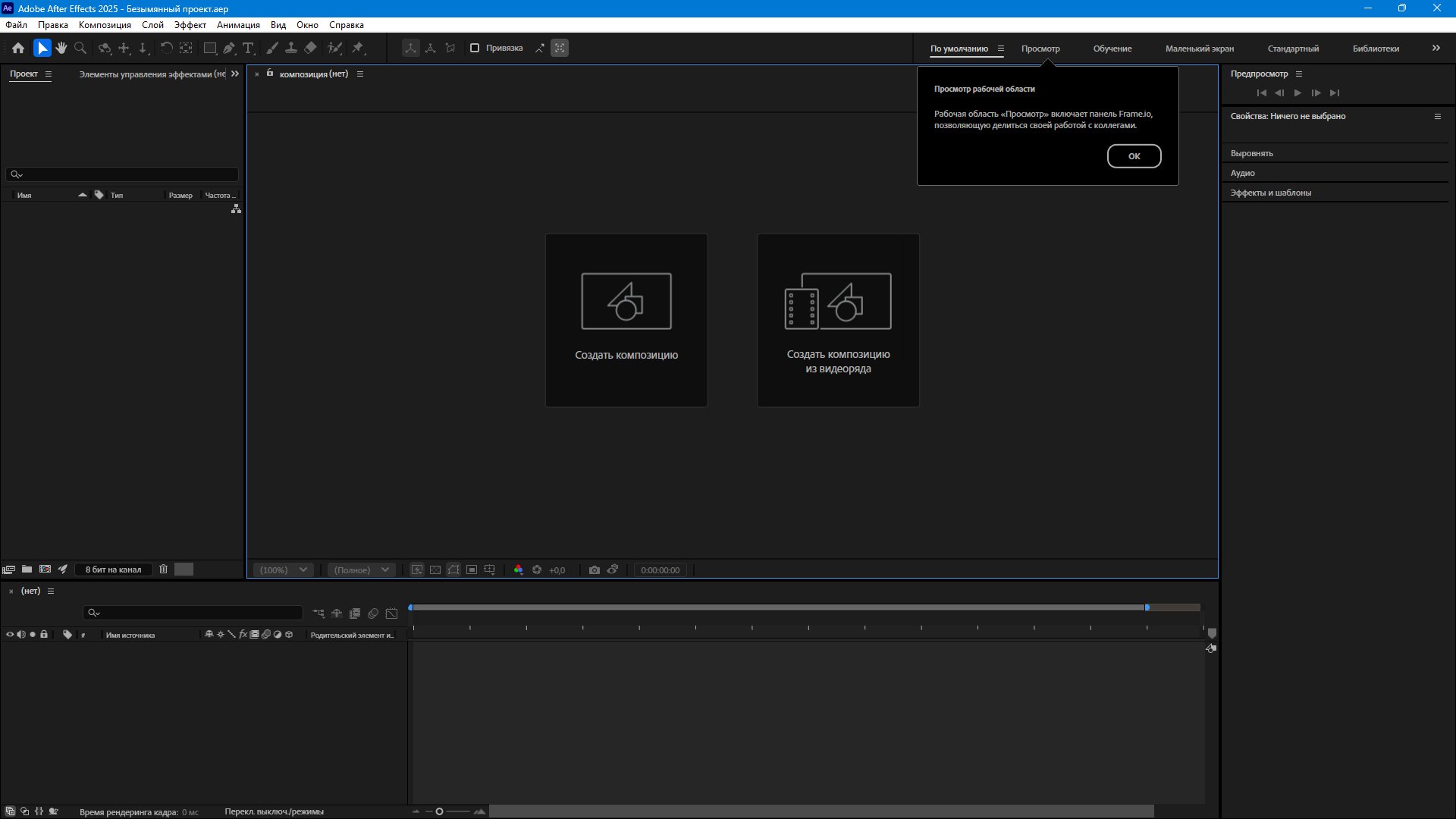This screenshot has height=819, width=1456.
Task: Open the Композиция menu
Action: point(105,25)
